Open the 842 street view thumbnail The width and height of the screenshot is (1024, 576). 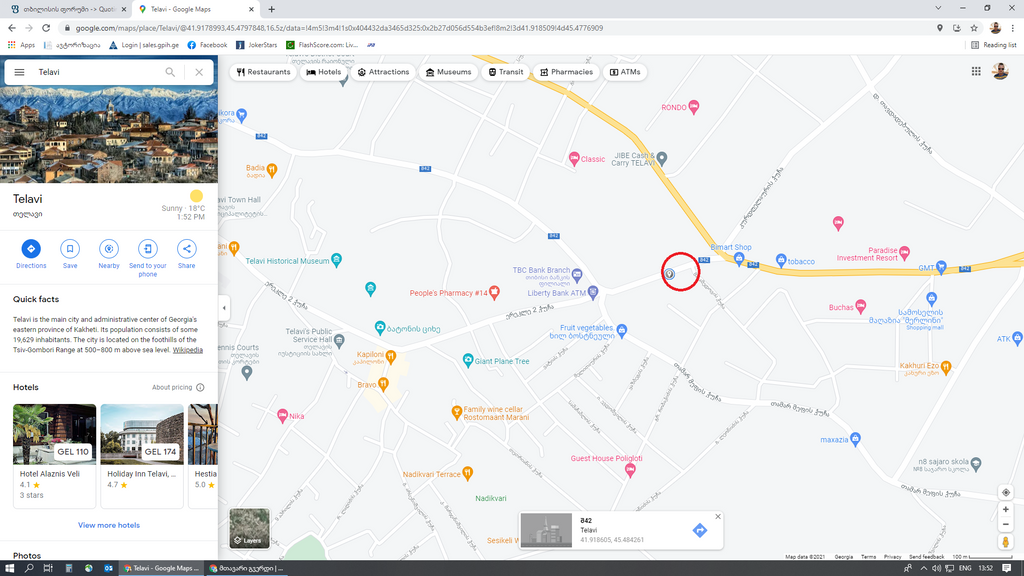(547, 530)
